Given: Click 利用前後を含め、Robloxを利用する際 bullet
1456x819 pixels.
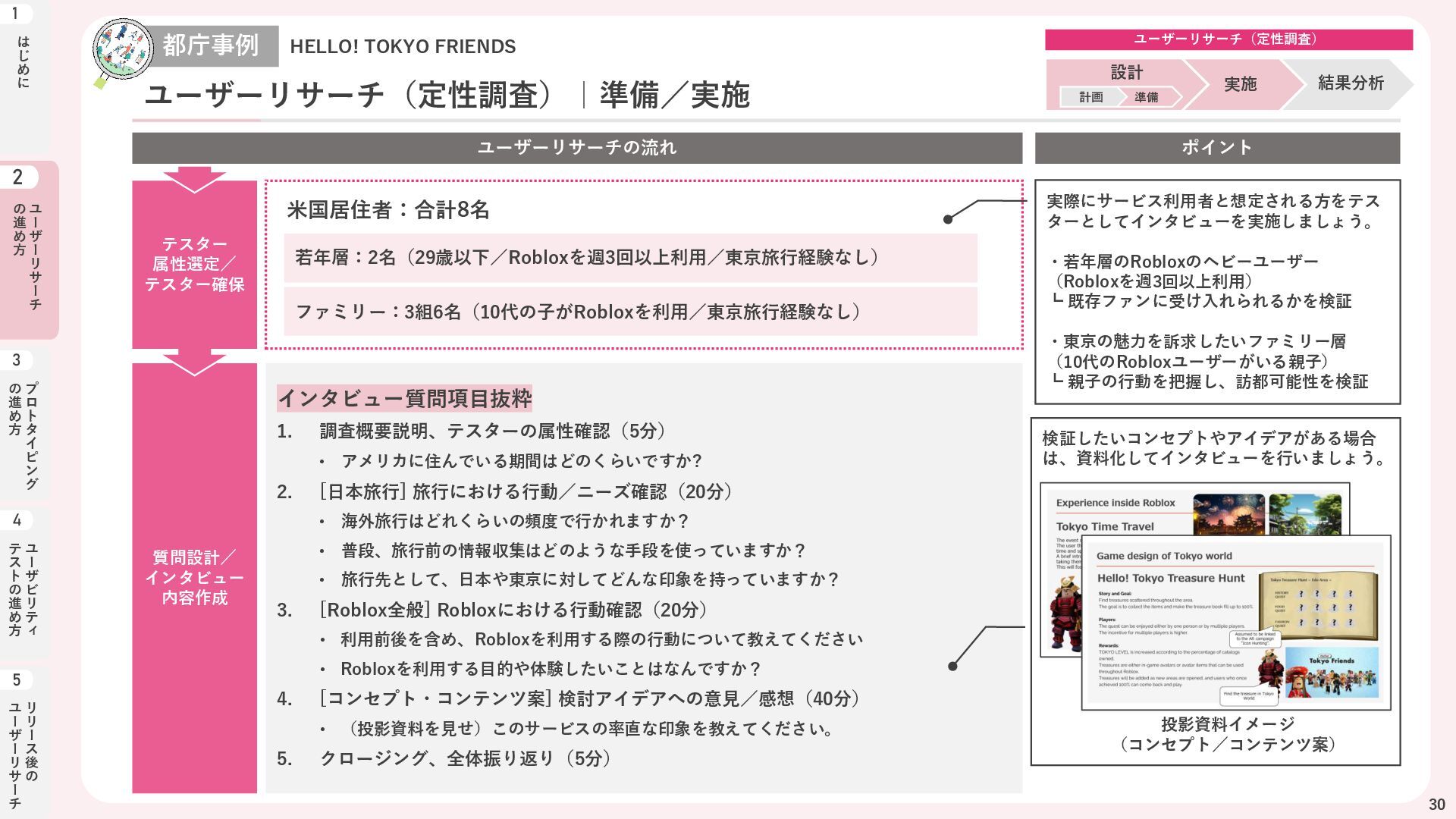Looking at the screenshot, I should click(x=601, y=639).
